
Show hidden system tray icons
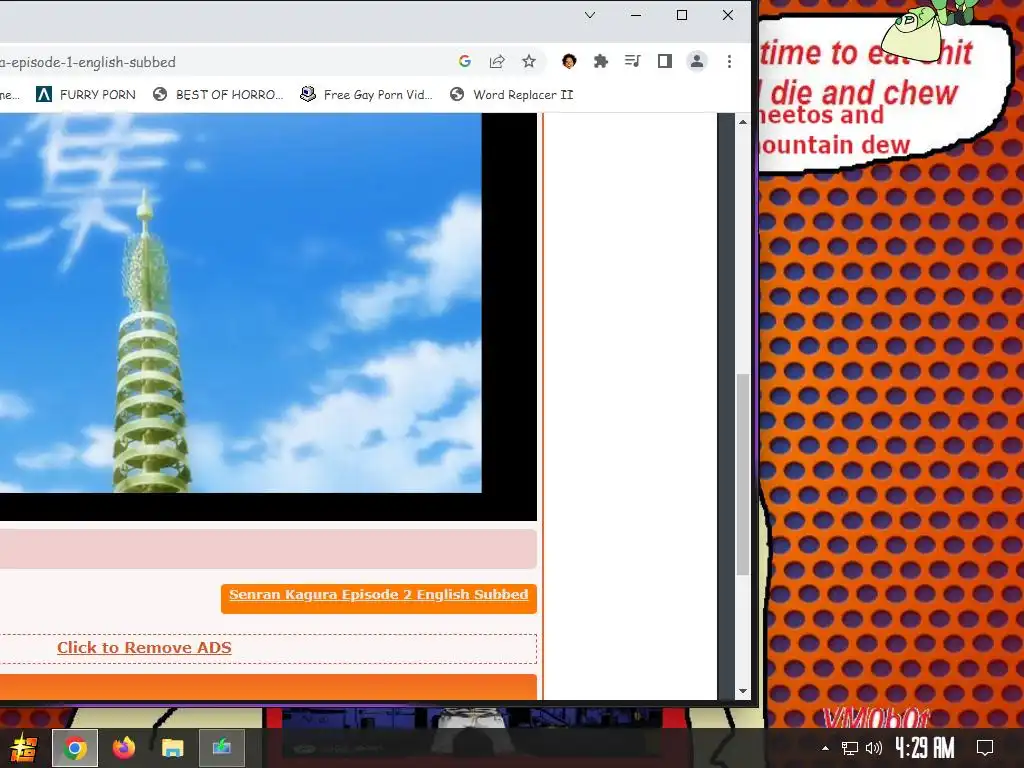click(x=825, y=748)
